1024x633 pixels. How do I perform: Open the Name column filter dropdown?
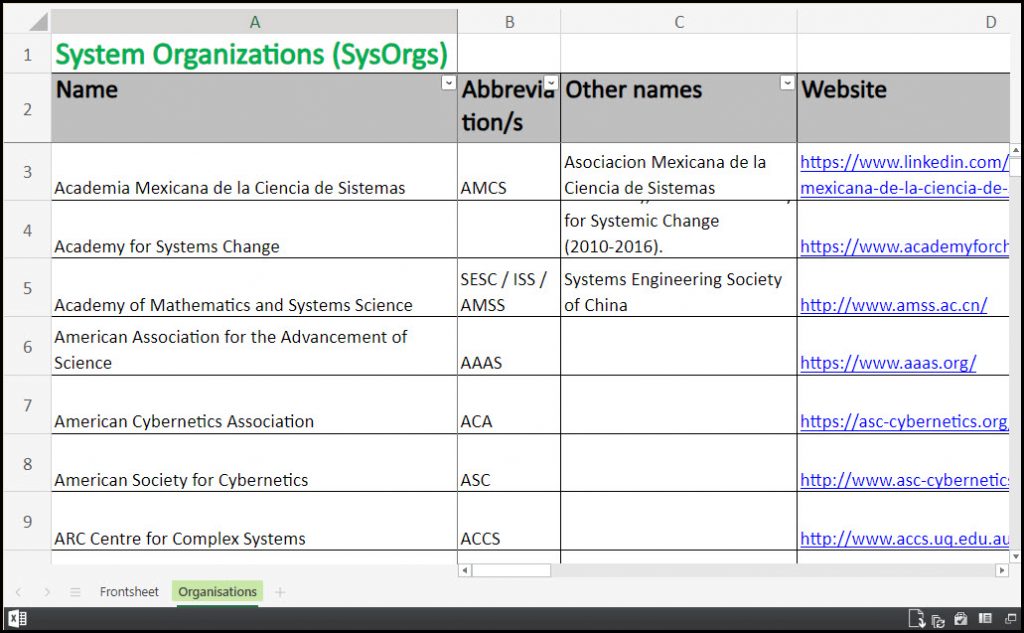click(x=448, y=84)
